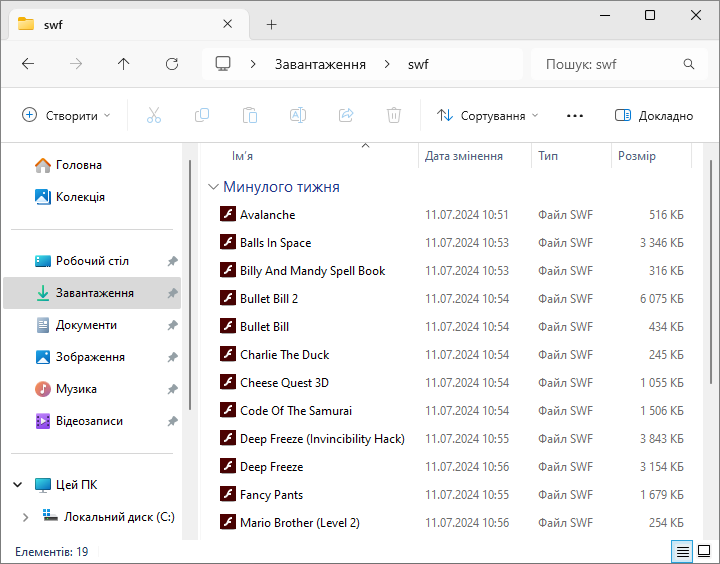Select Документи in the sidebar
Screen dimensions: 720x564
pos(86,325)
